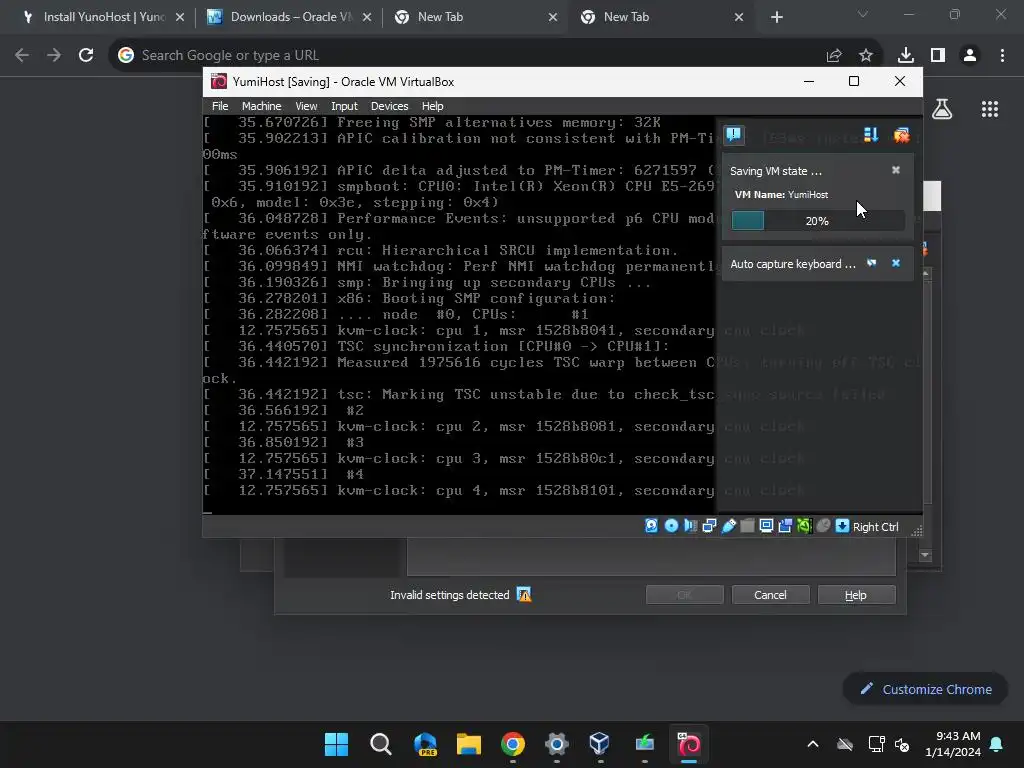1024x768 pixels.
Task: Click the hard disk activity status icon
Action: 651,526
